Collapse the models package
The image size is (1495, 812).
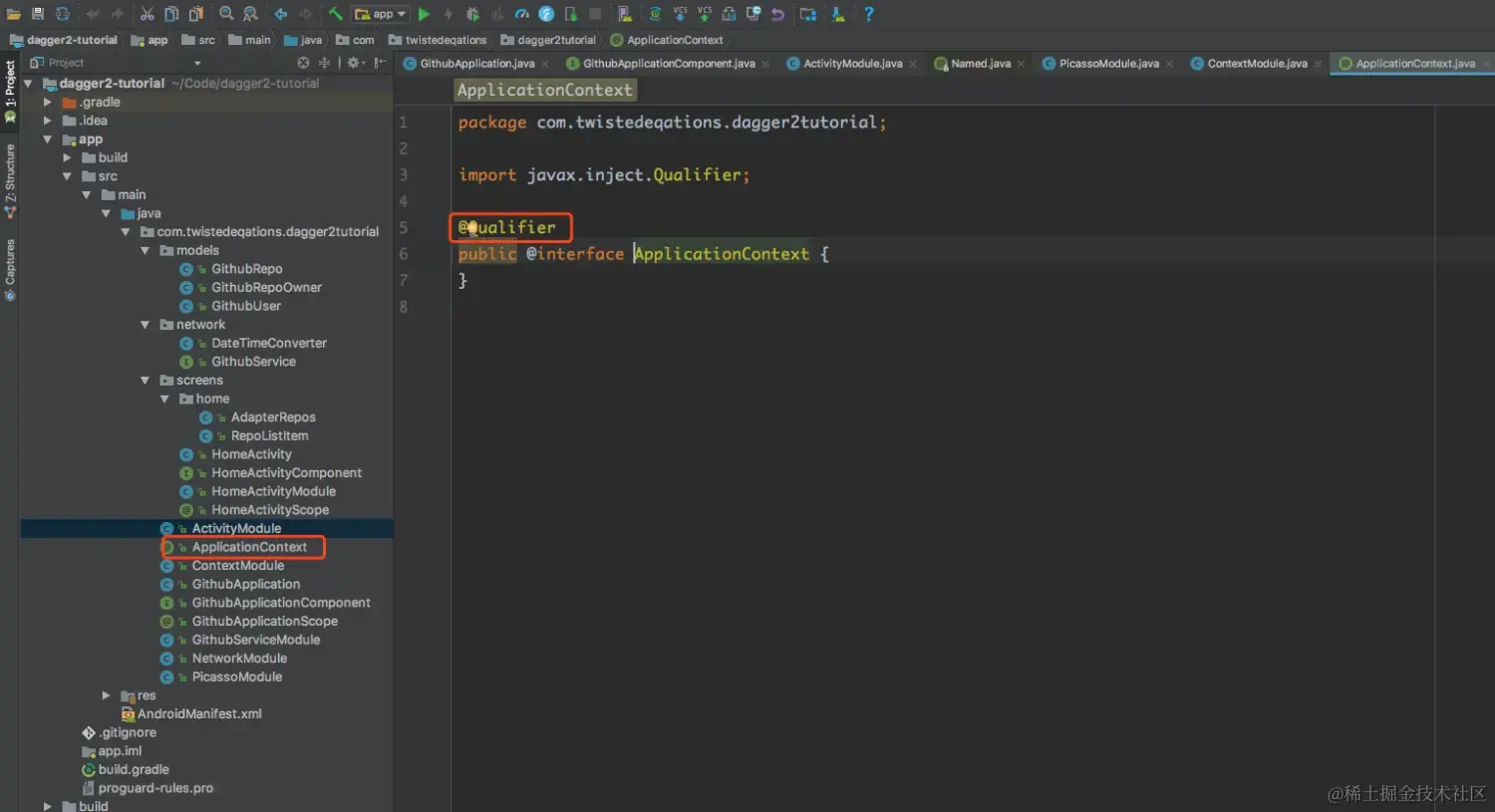click(x=145, y=251)
